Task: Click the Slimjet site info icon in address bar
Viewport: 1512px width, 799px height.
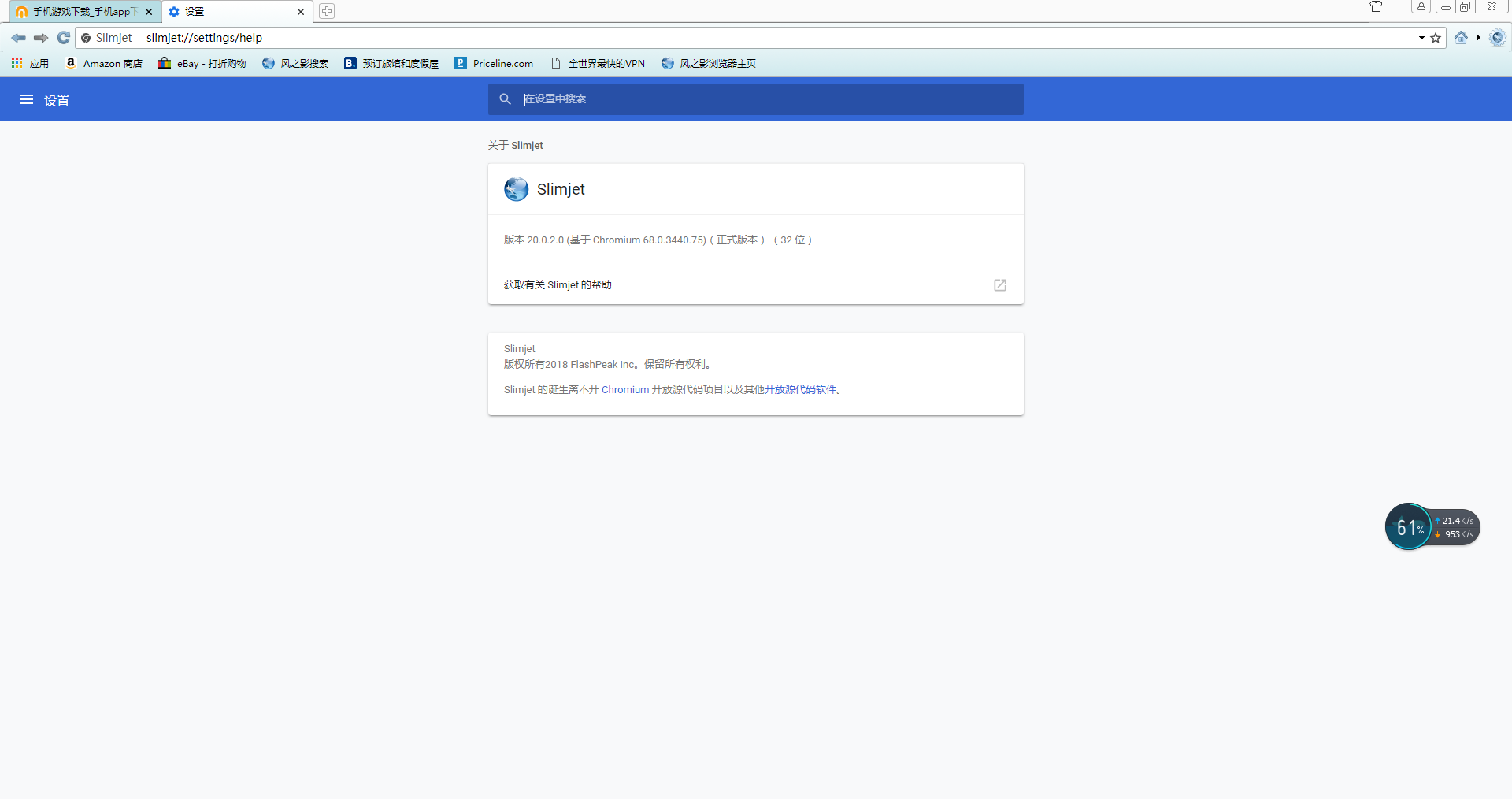Action: 87,38
